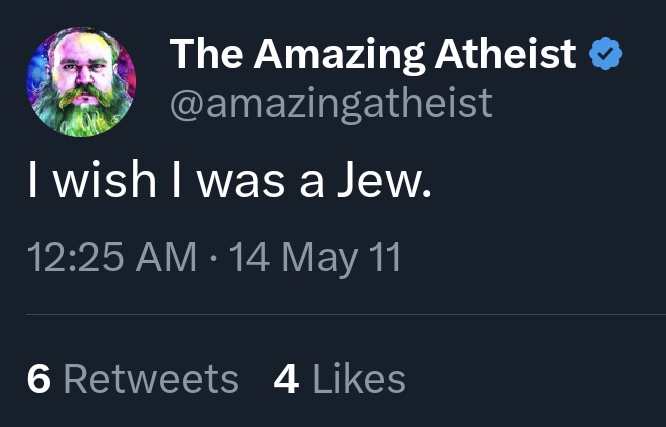Open The Amazing Atheist display name link
Screen dimensions: 666x427
[373, 54]
